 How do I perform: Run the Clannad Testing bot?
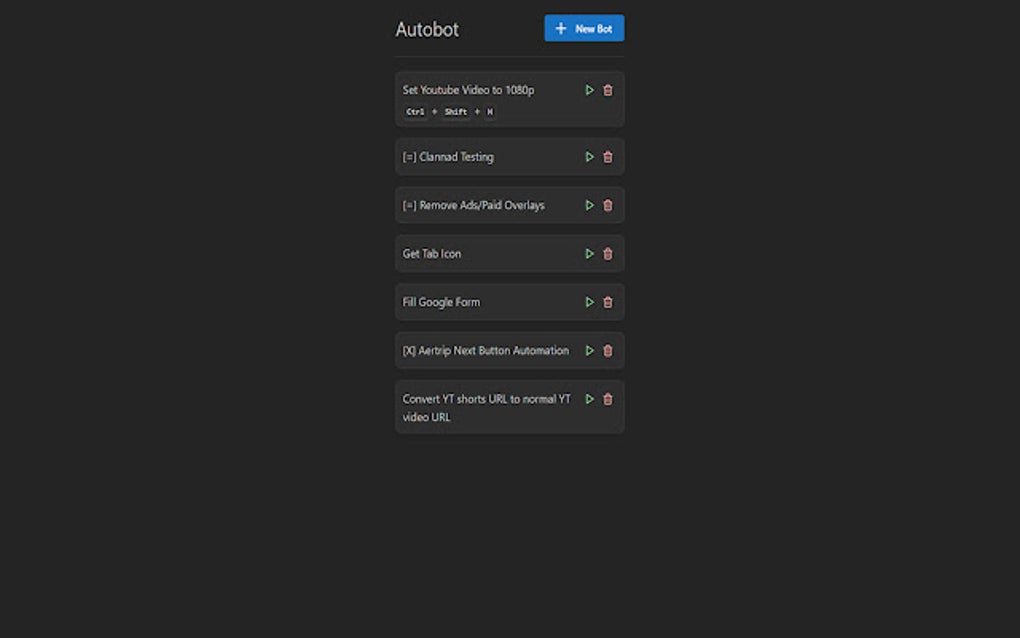point(589,156)
